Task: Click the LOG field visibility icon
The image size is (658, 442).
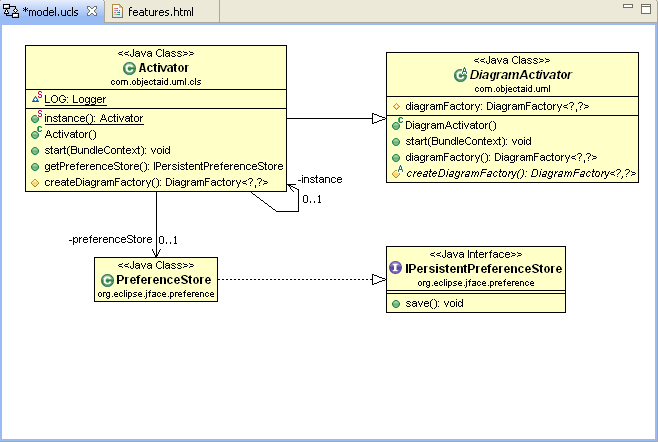Action: tap(35, 100)
